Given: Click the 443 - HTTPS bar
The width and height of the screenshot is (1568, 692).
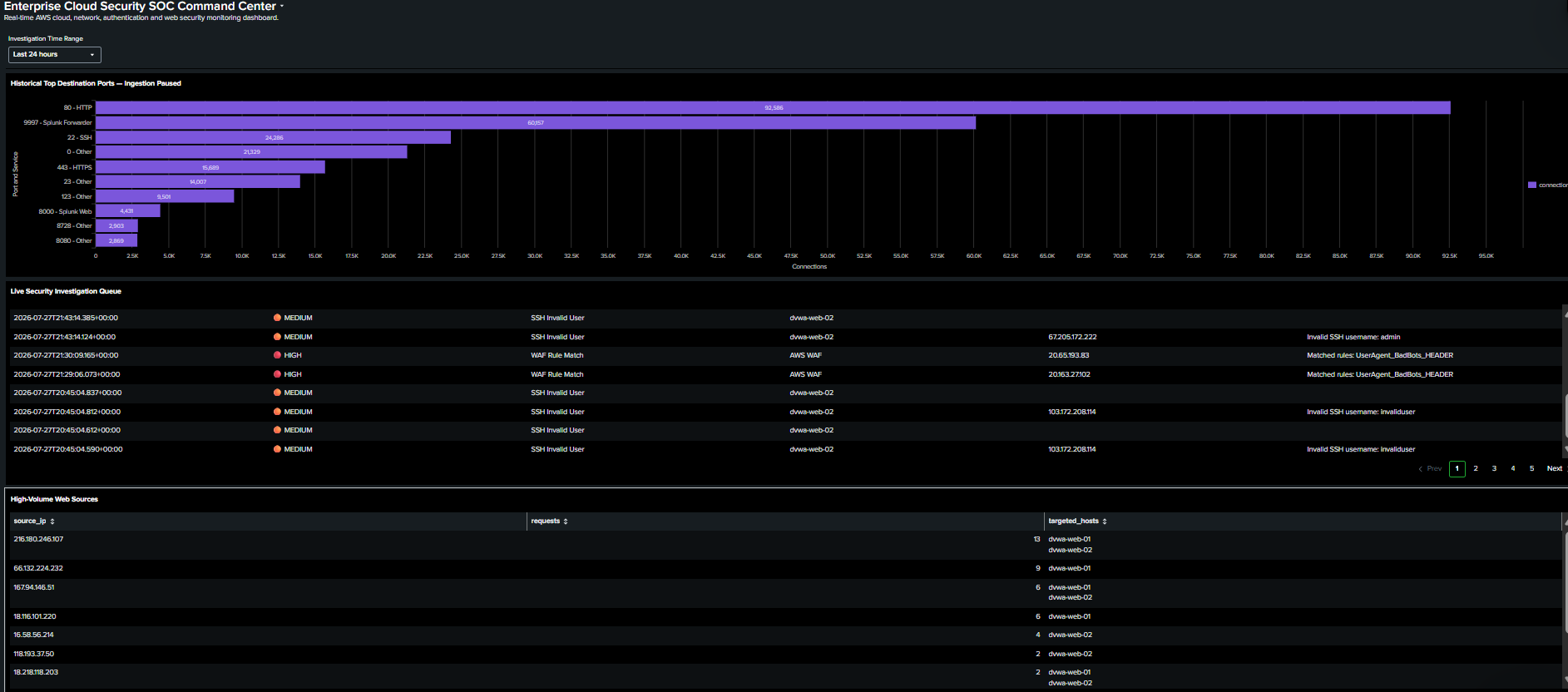Looking at the screenshot, I should coord(210,167).
